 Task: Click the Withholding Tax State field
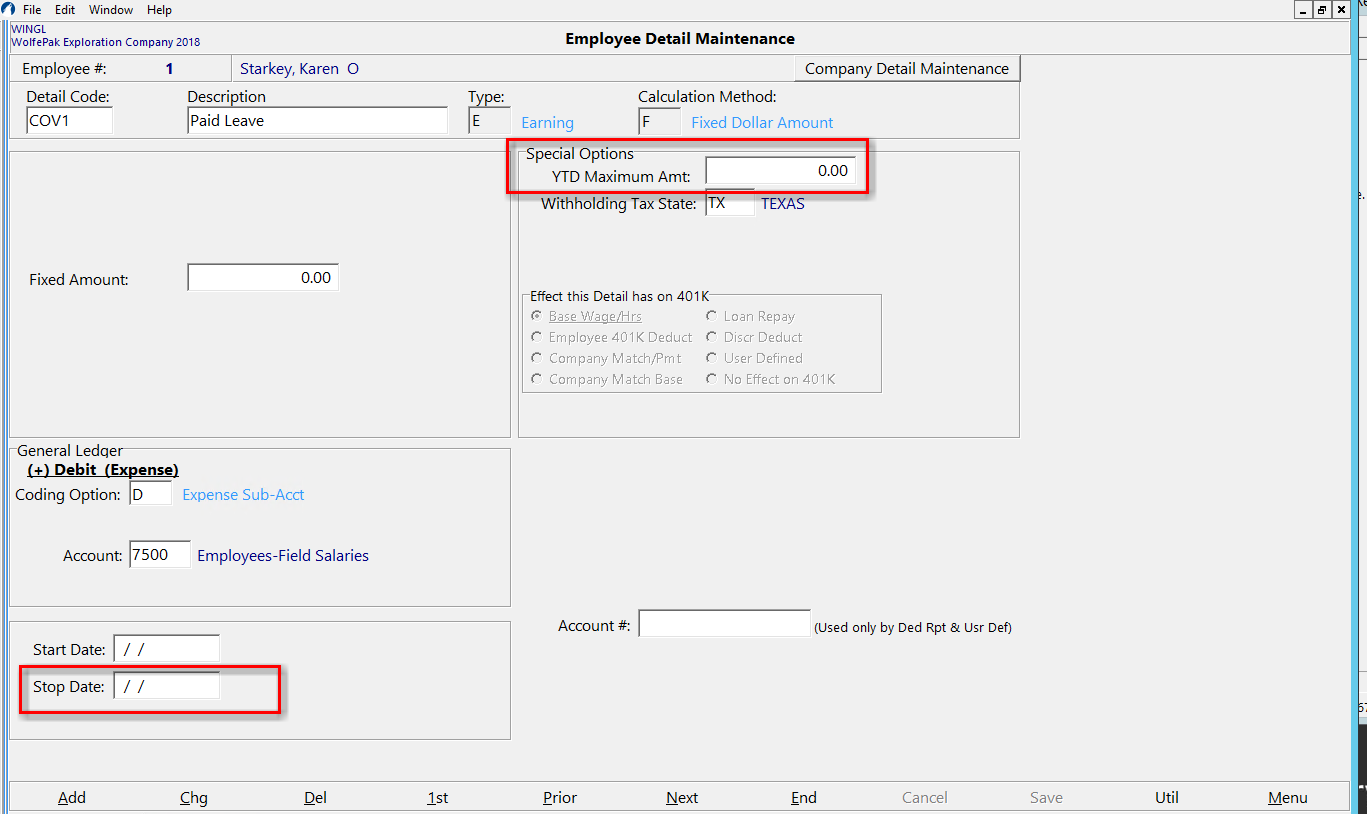point(729,202)
